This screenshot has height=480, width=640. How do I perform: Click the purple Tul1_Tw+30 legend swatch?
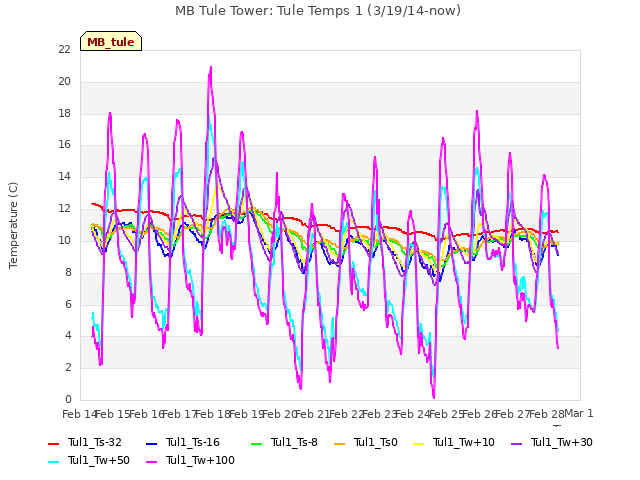tap(517, 443)
